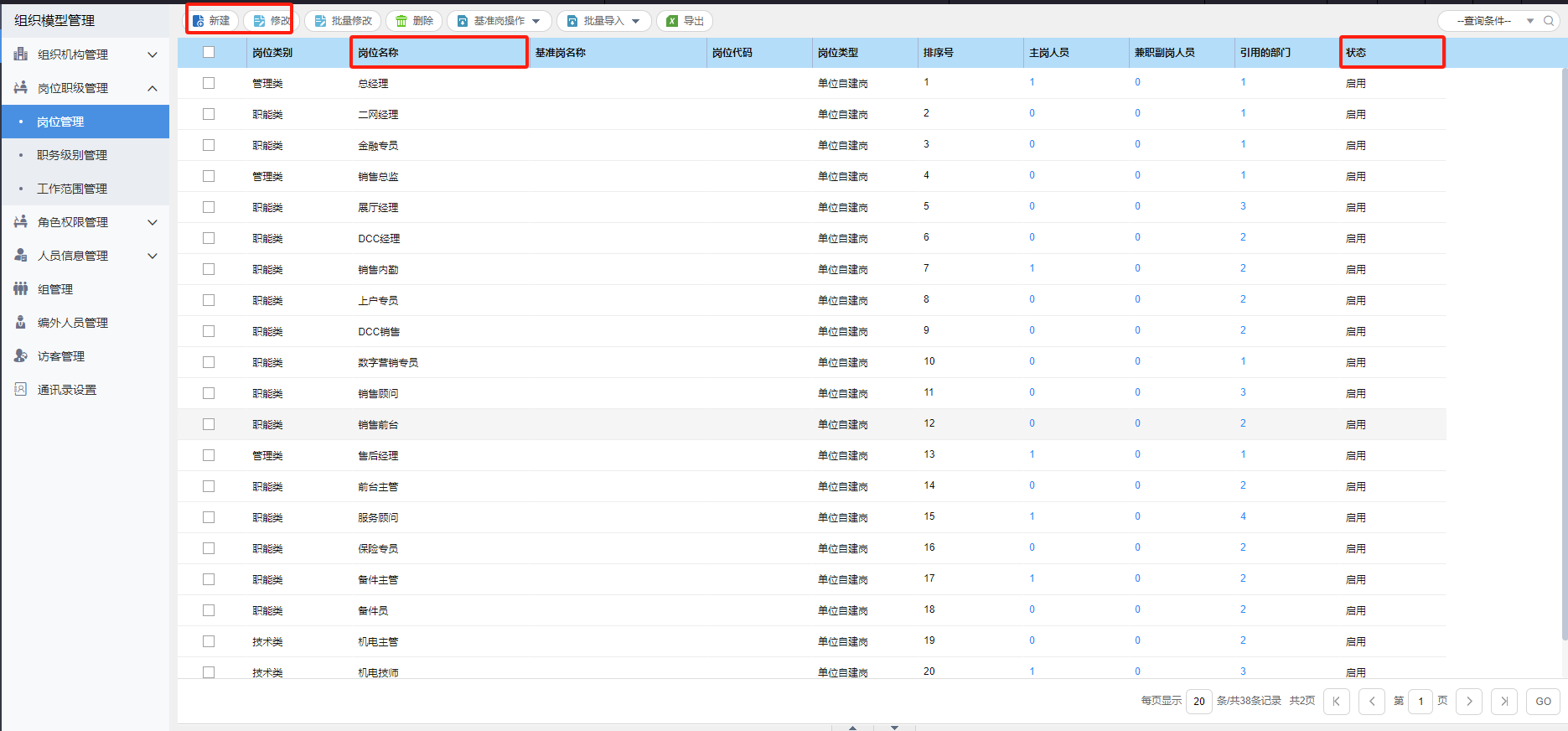Open 访客管理 from the sidebar
Screen dimensions: 1568x731
tap(61, 356)
